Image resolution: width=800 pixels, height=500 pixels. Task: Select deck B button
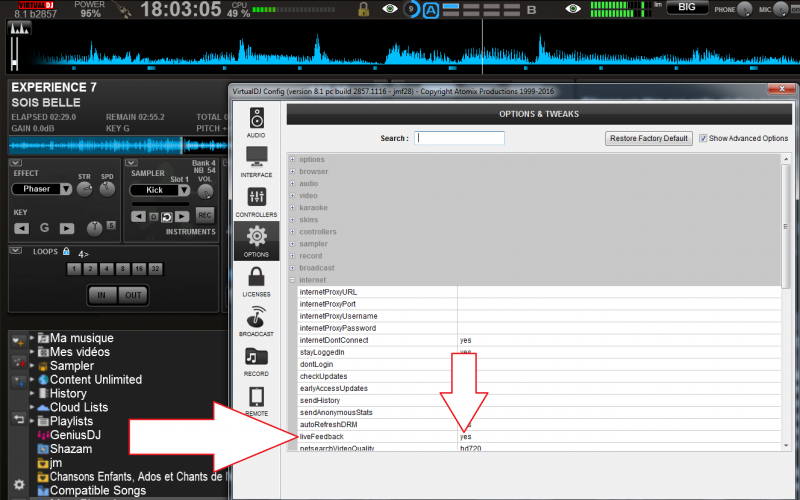click(x=531, y=10)
